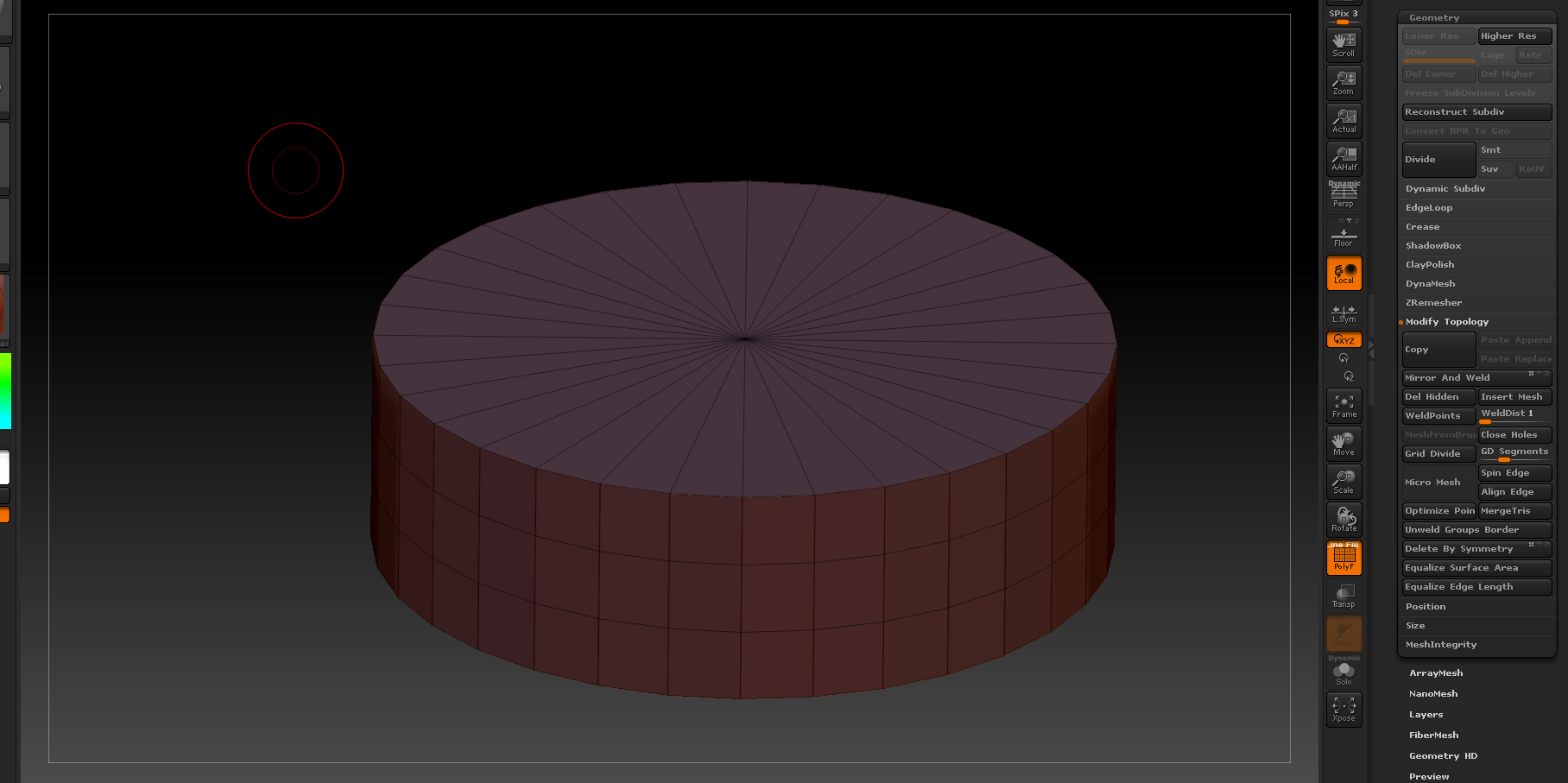Viewport: 1568px width, 783px height.
Task: Toggle Smt smoothing option
Action: (1514, 150)
